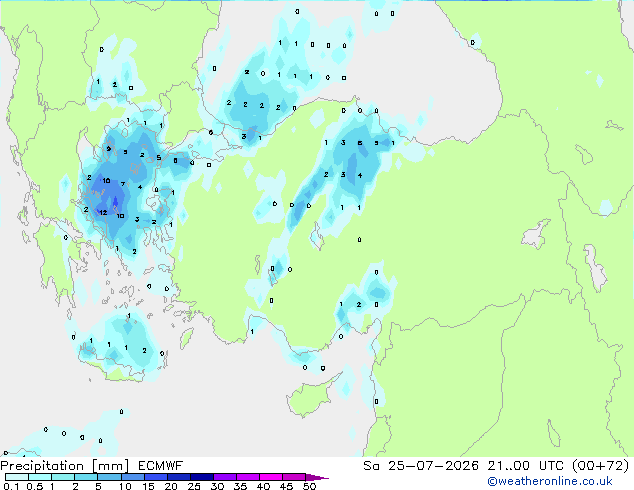The width and height of the screenshot is (634, 490).
Task: Select the 2–5 mm legend color box
Action: [x=86, y=477]
